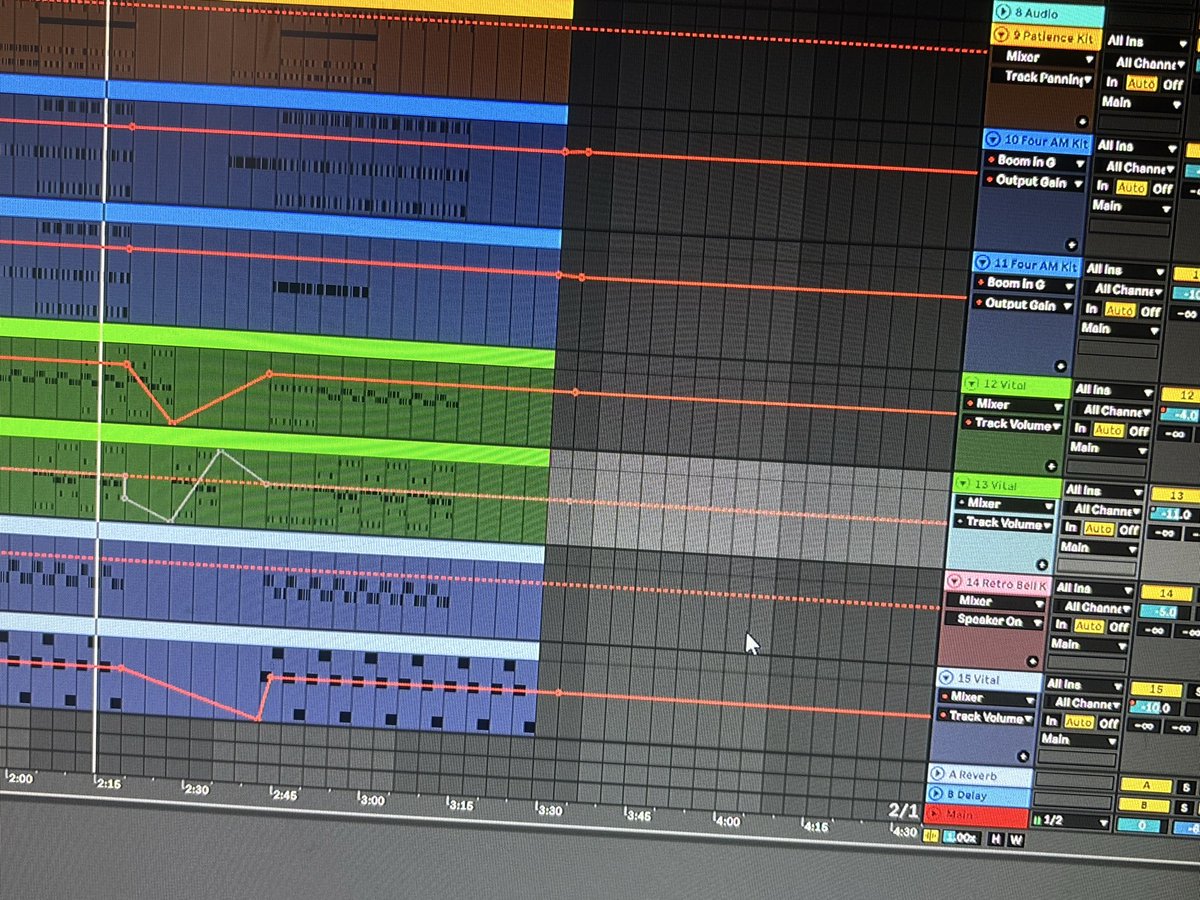1200x900 pixels.
Task: Open Output Gain dropdown on 10 Four AM Kit
Action: [x=1033, y=182]
